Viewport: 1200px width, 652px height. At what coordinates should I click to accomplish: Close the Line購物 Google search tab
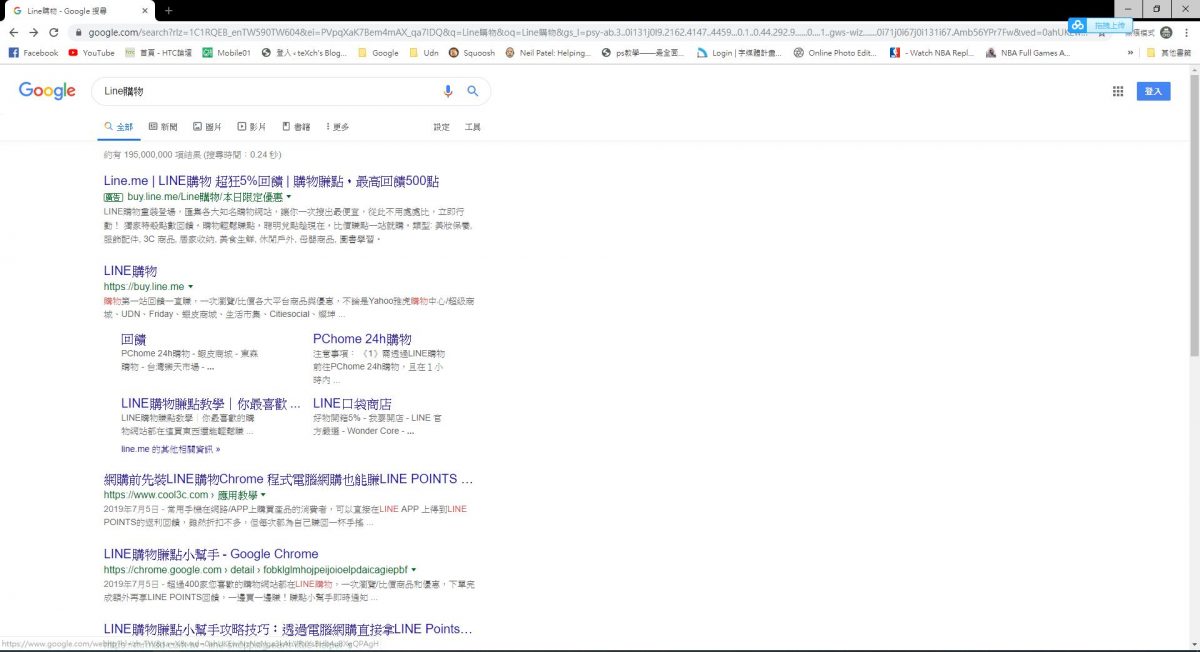click(x=146, y=10)
